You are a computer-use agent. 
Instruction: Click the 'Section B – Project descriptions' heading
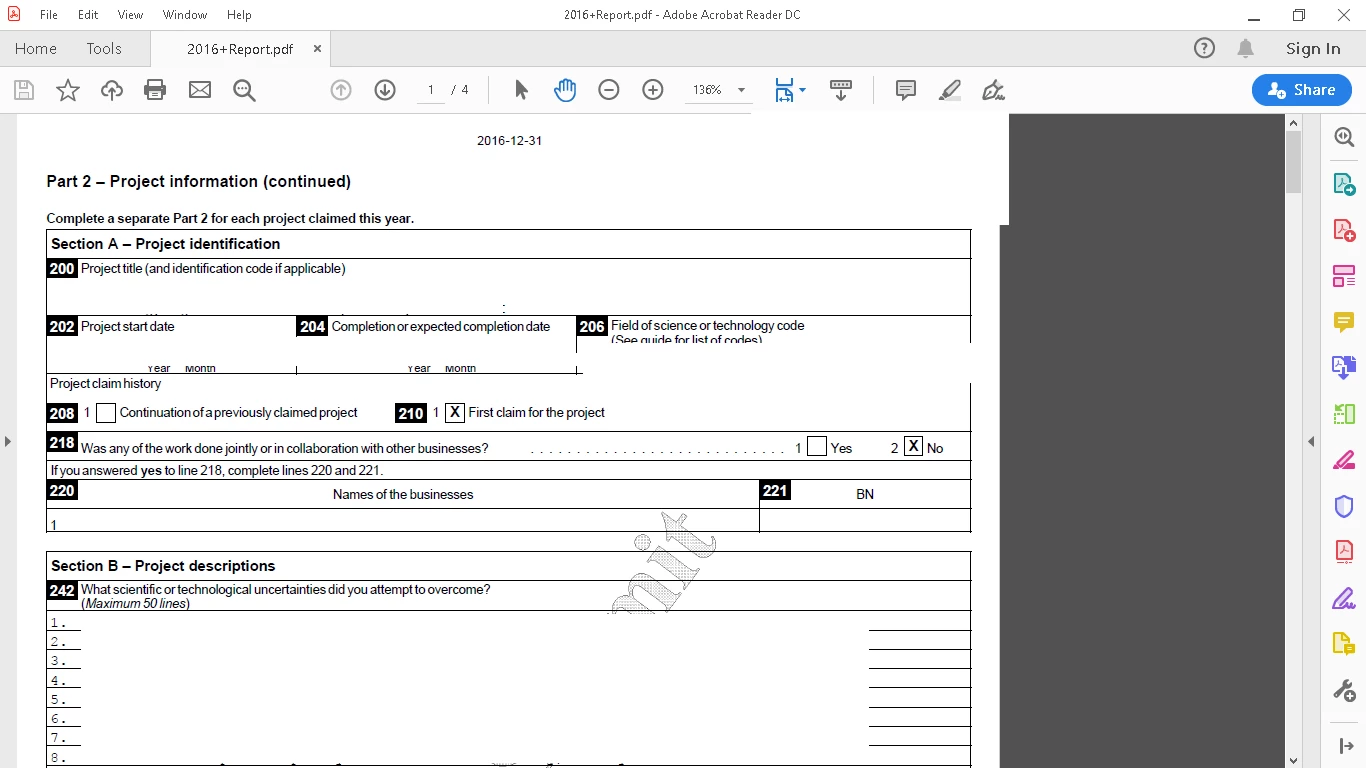[x=163, y=566]
